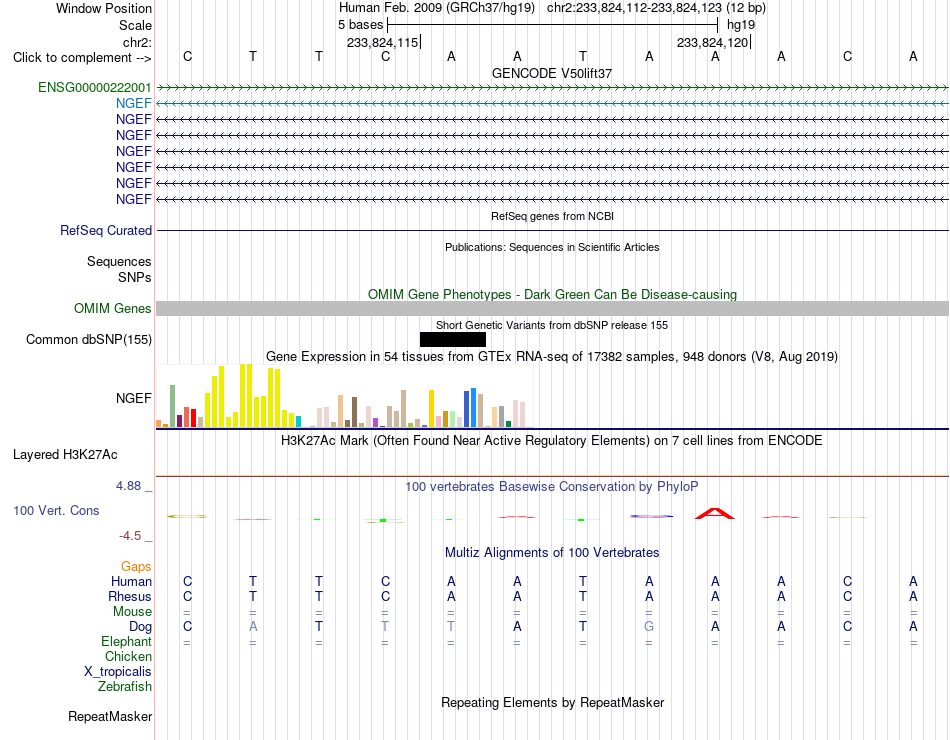This screenshot has width=950, height=740.
Task: Click the GTEx Gene Expression track title
Action: pyautogui.click(x=552, y=356)
